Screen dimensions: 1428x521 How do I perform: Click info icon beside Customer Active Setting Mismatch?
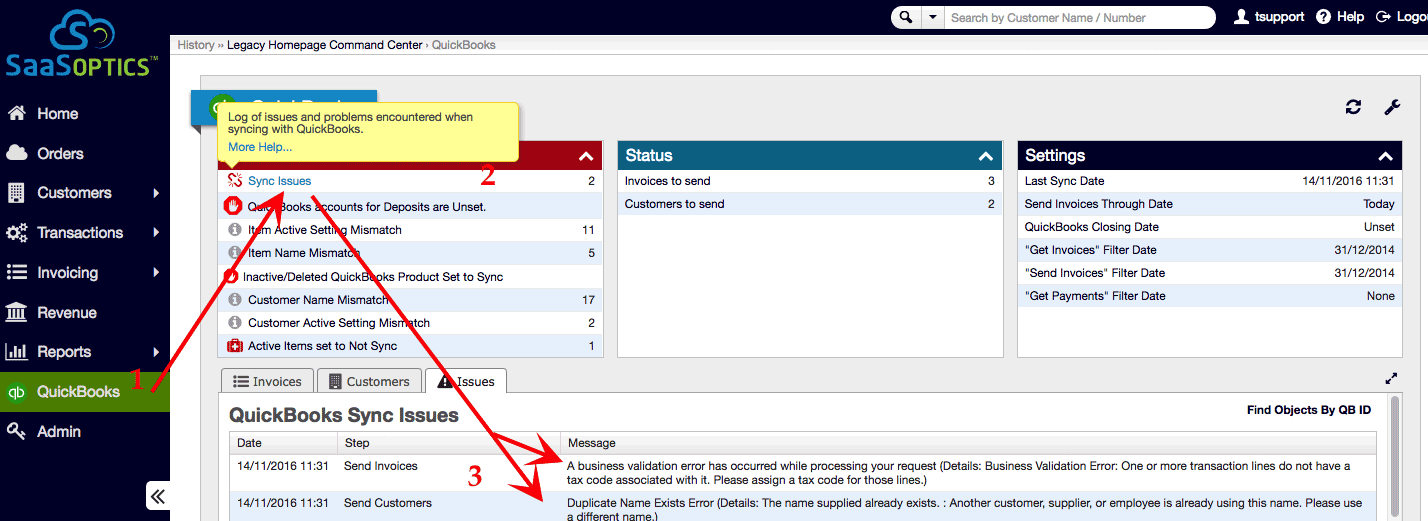pyautogui.click(x=235, y=322)
